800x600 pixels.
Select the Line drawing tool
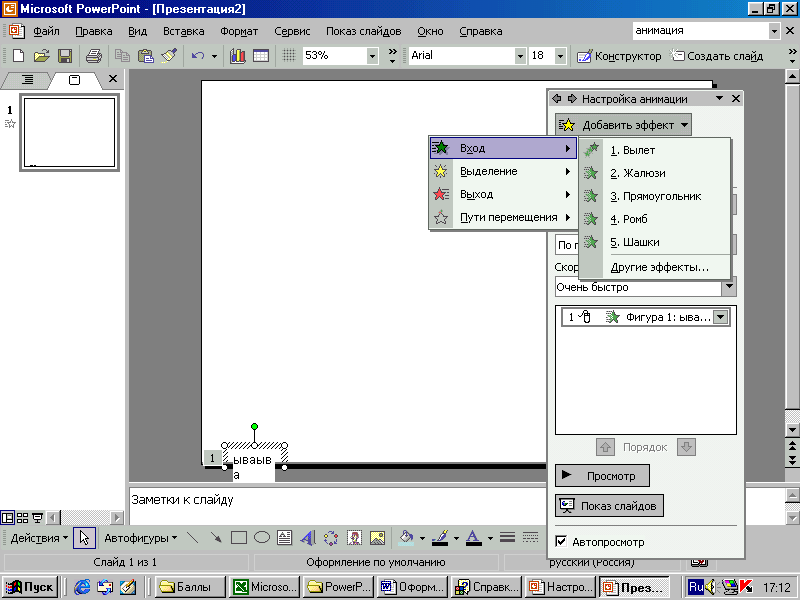[x=193, y=538]
